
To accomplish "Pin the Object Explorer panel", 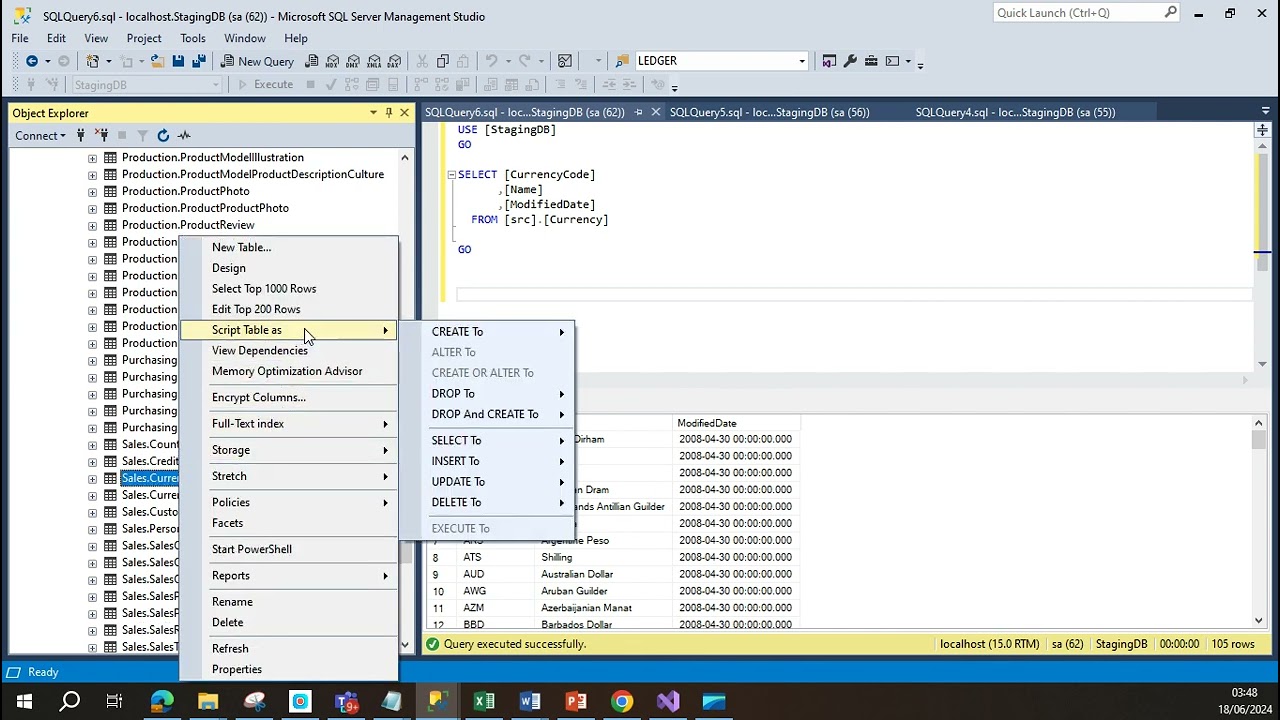I will pos(389,113).
